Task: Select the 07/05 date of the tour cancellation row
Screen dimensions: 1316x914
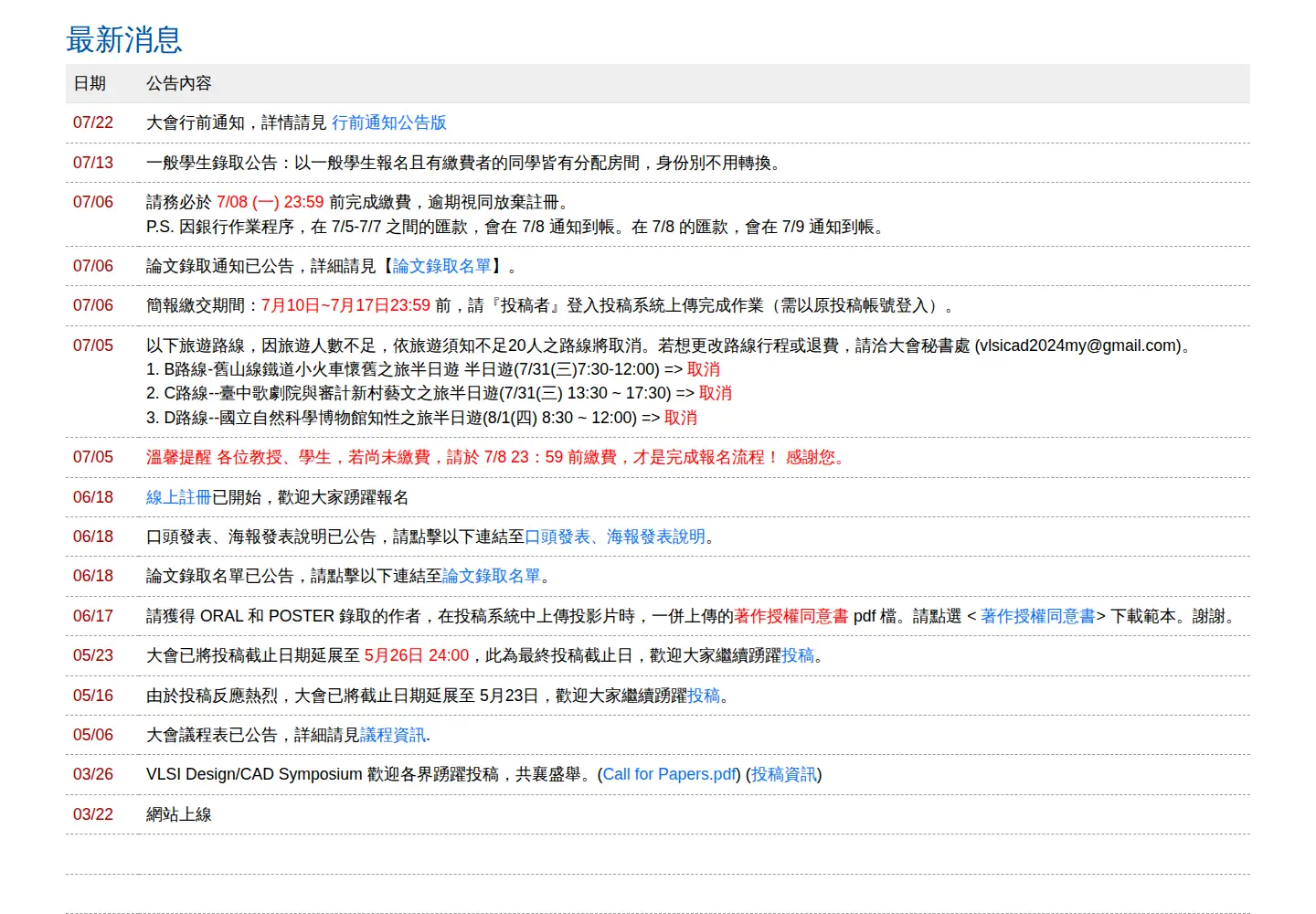Action: point(93,345)
